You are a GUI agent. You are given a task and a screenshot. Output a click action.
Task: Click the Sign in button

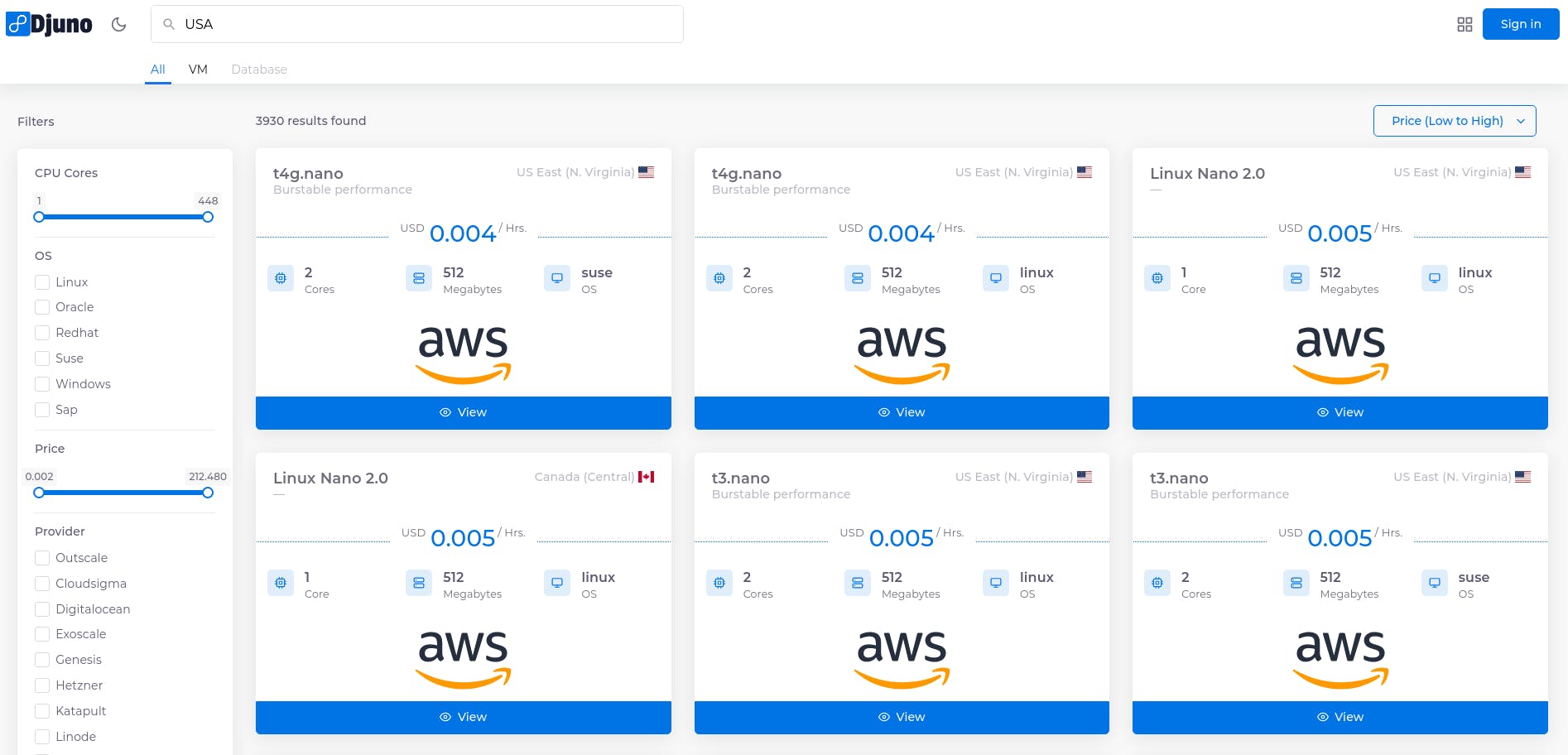tap(1521, 24)
